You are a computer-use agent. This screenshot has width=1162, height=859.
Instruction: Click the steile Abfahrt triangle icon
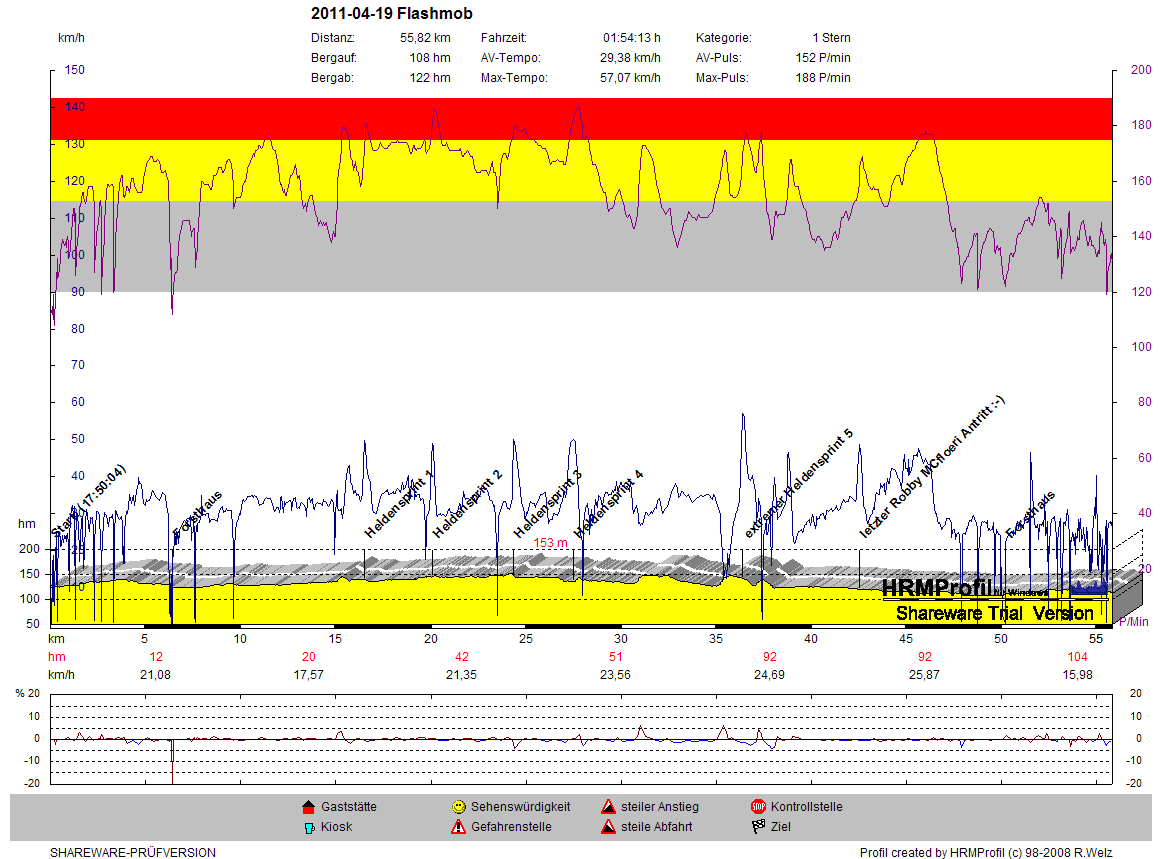tap(608, 827)
